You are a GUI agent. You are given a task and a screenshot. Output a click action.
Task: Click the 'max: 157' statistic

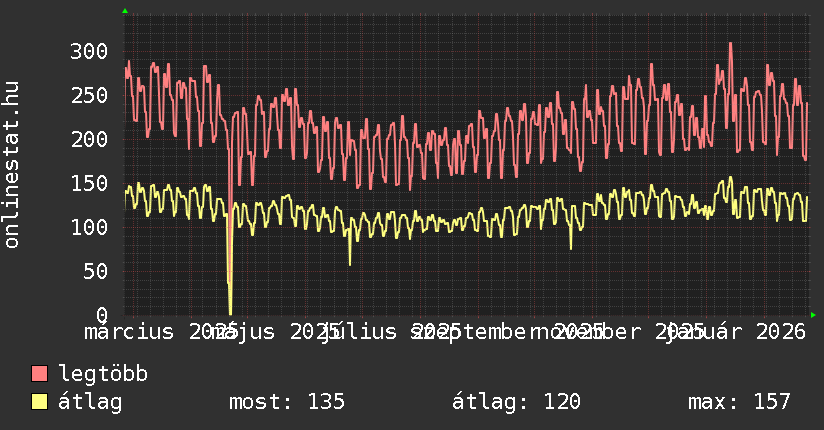pyautogui.click(x=739, y=402)
